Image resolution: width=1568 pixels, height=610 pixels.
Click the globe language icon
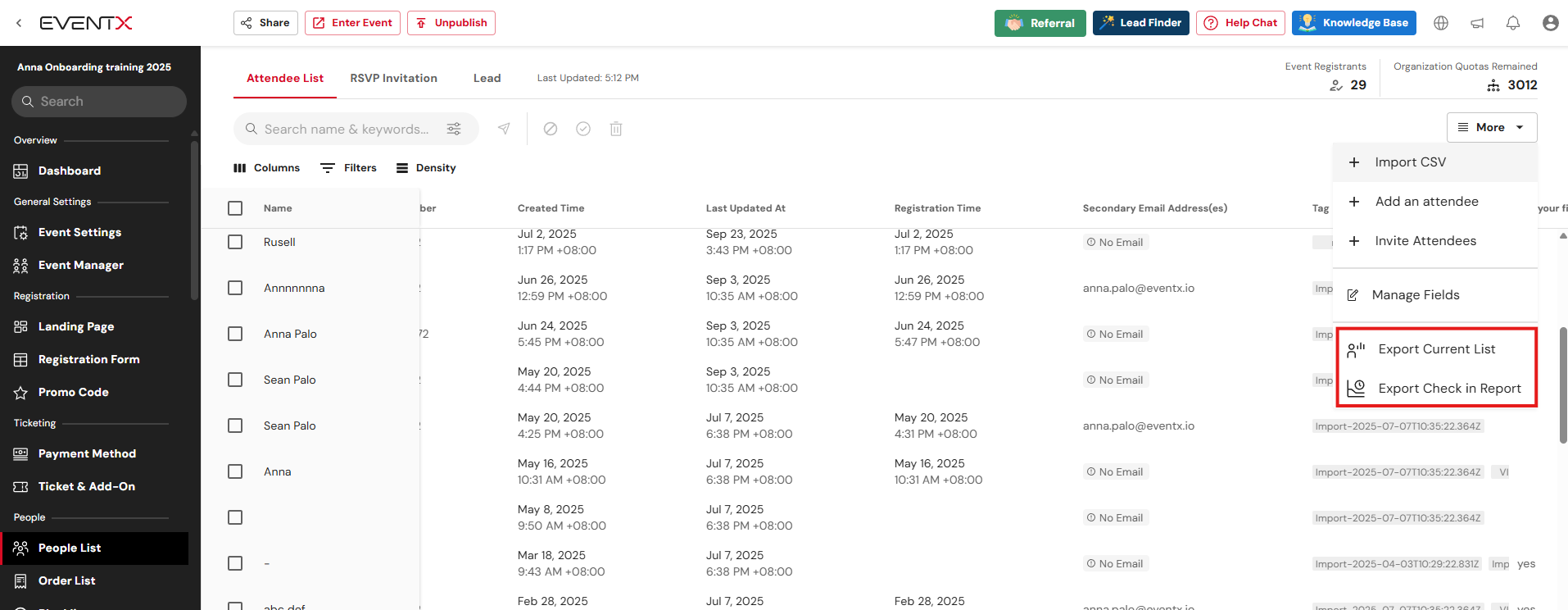(1441, 23)
